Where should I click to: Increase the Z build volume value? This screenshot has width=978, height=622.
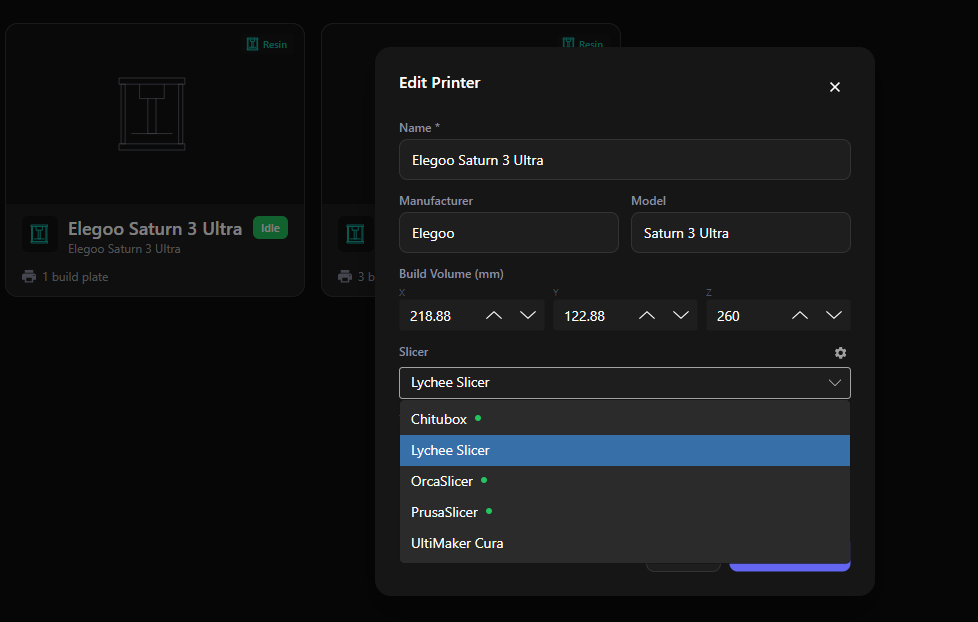point(800,316)
